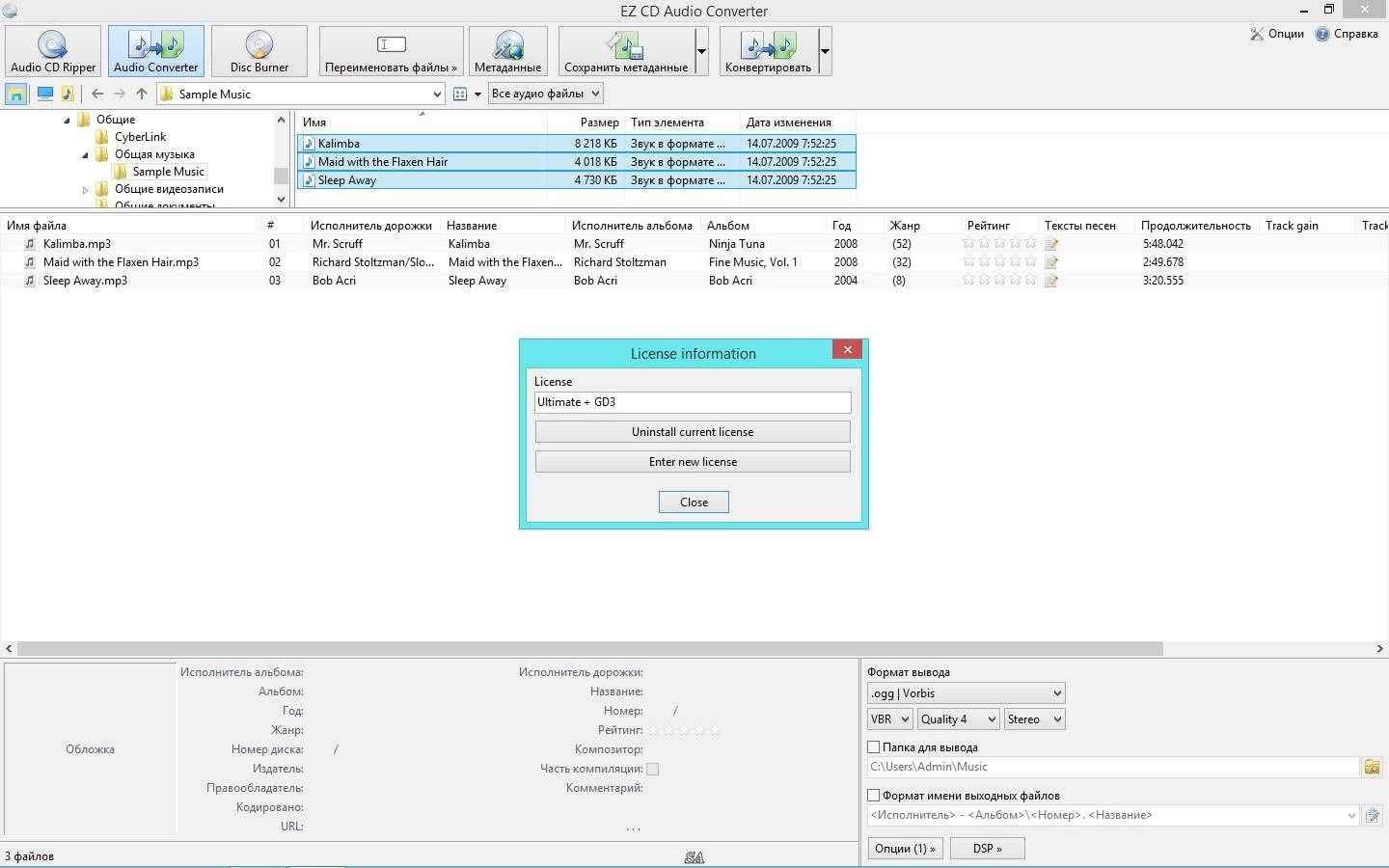
Task: Open the Sample Music path dropdown
Action: tap(437, 94)
